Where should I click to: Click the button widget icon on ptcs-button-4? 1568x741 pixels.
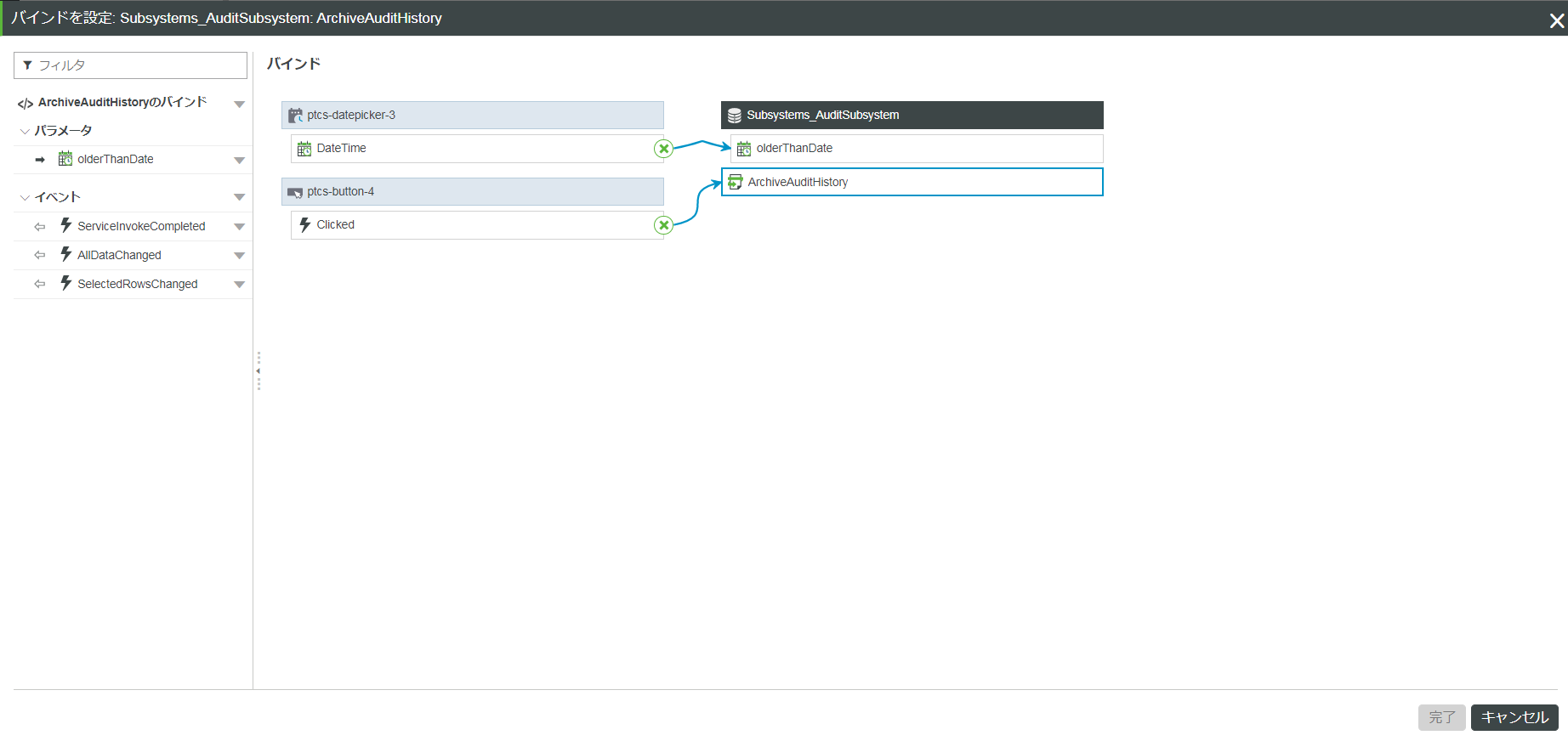click(x=295, y=192)
